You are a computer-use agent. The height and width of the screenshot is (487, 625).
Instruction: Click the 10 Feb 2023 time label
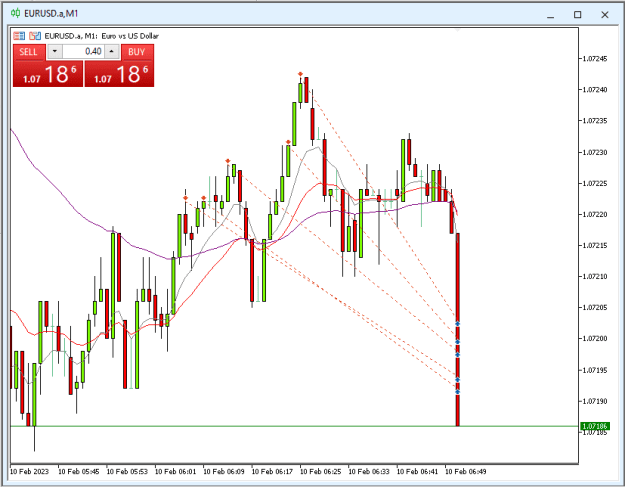(29, 471)
